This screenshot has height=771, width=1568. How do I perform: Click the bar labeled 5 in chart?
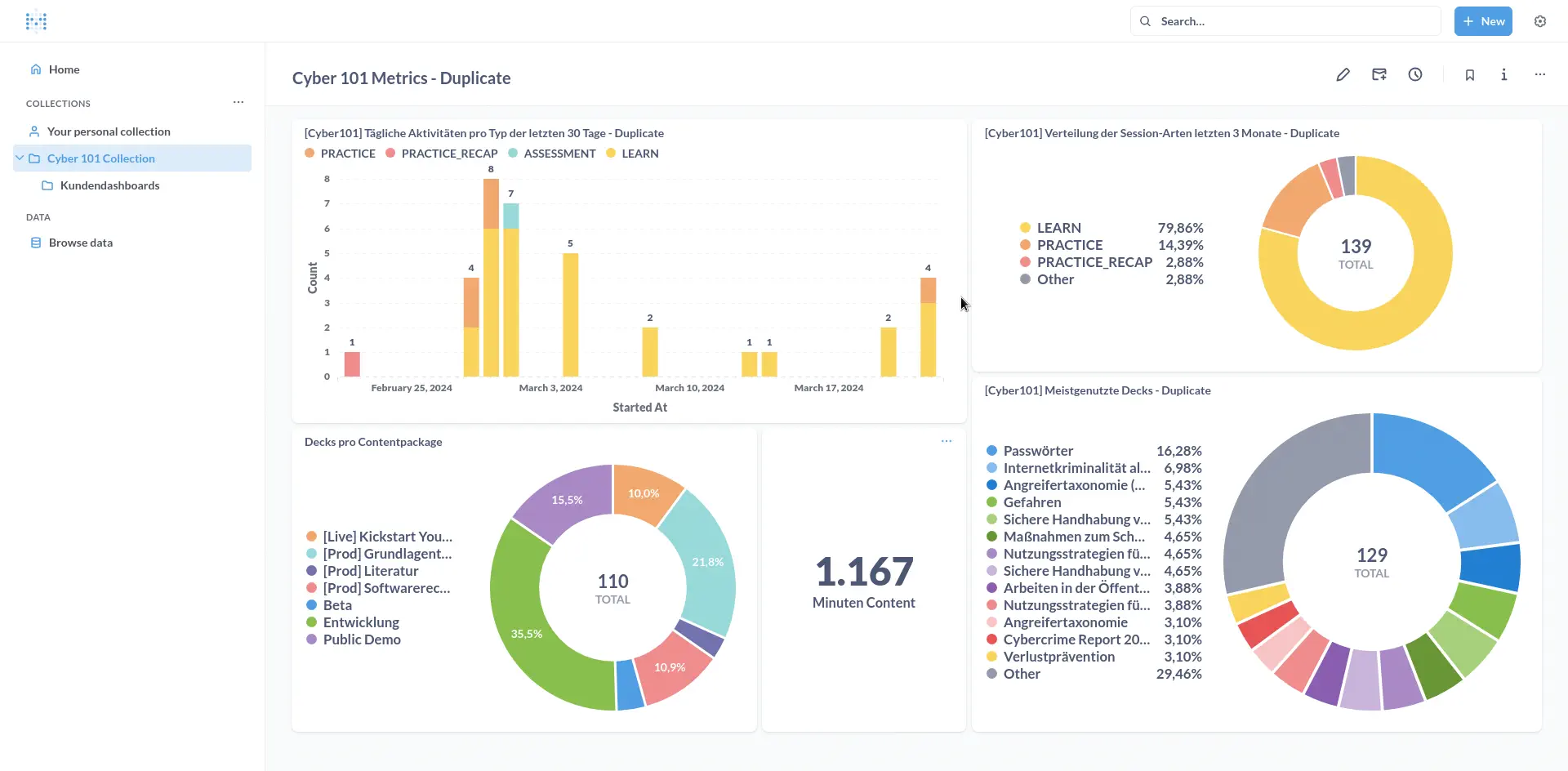coord(571,314)
